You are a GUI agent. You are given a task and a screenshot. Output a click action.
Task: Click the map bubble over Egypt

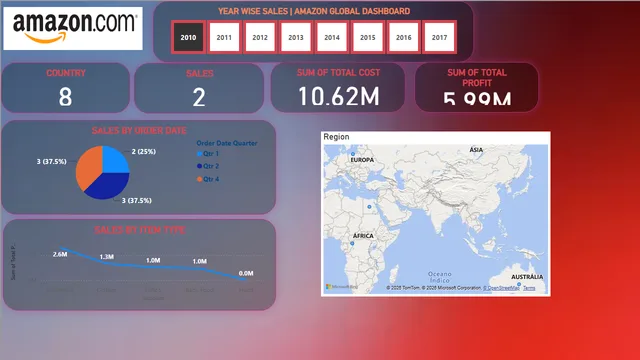(369, 207)
